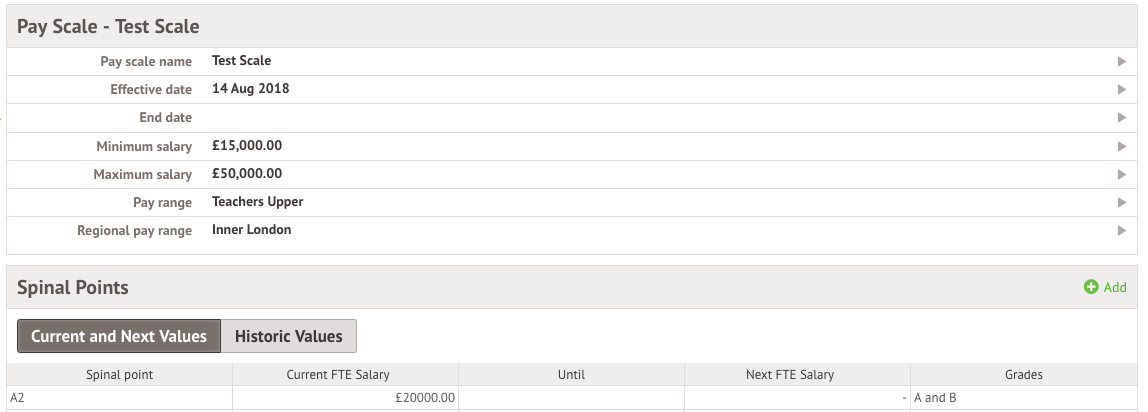1148x412 pixels.
Task: Click the Maximum salary row arrow
Action: pos(1122,174)
